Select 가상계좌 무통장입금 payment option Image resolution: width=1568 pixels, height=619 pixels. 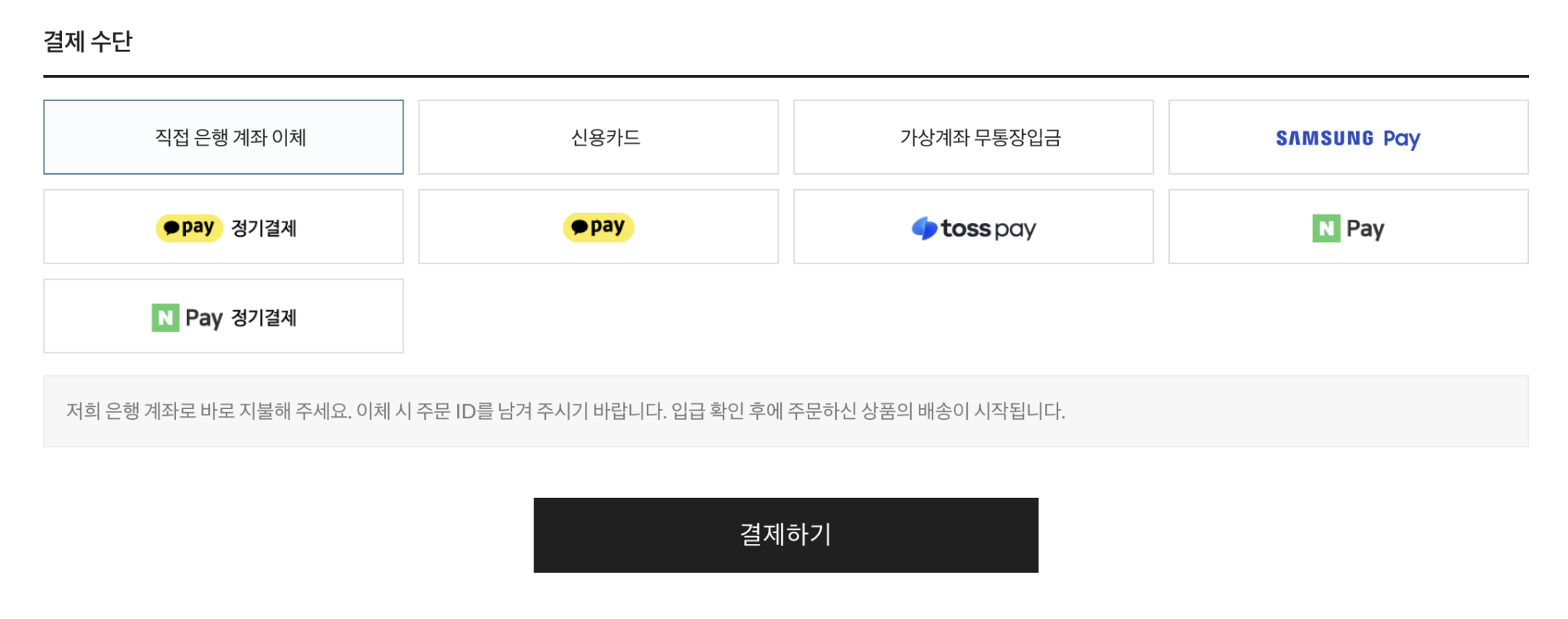973,137
